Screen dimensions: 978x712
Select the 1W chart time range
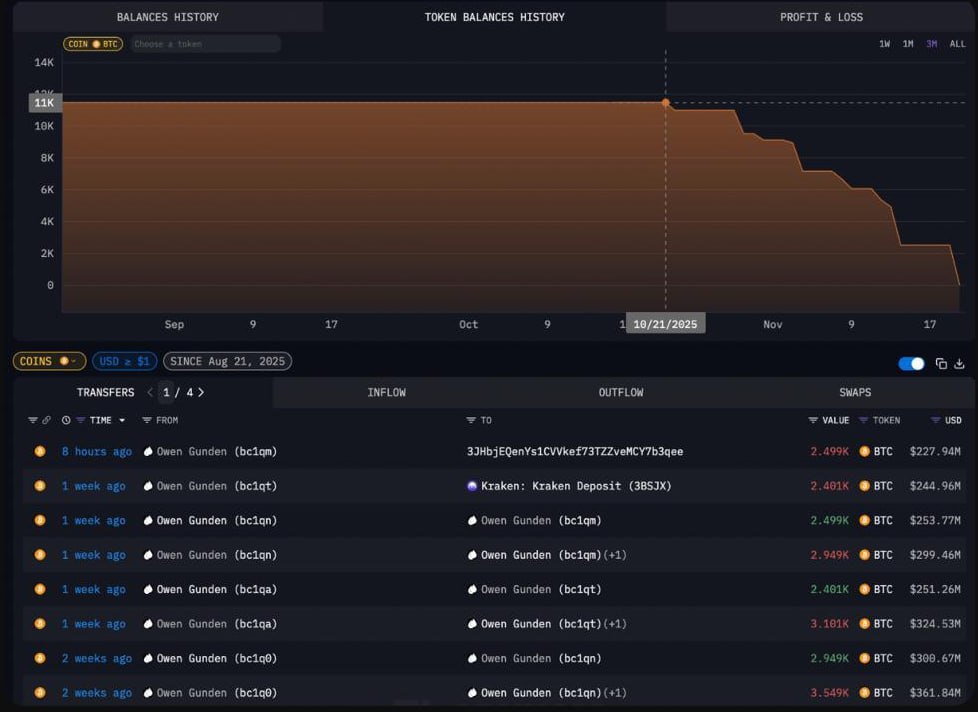(884, 44)
